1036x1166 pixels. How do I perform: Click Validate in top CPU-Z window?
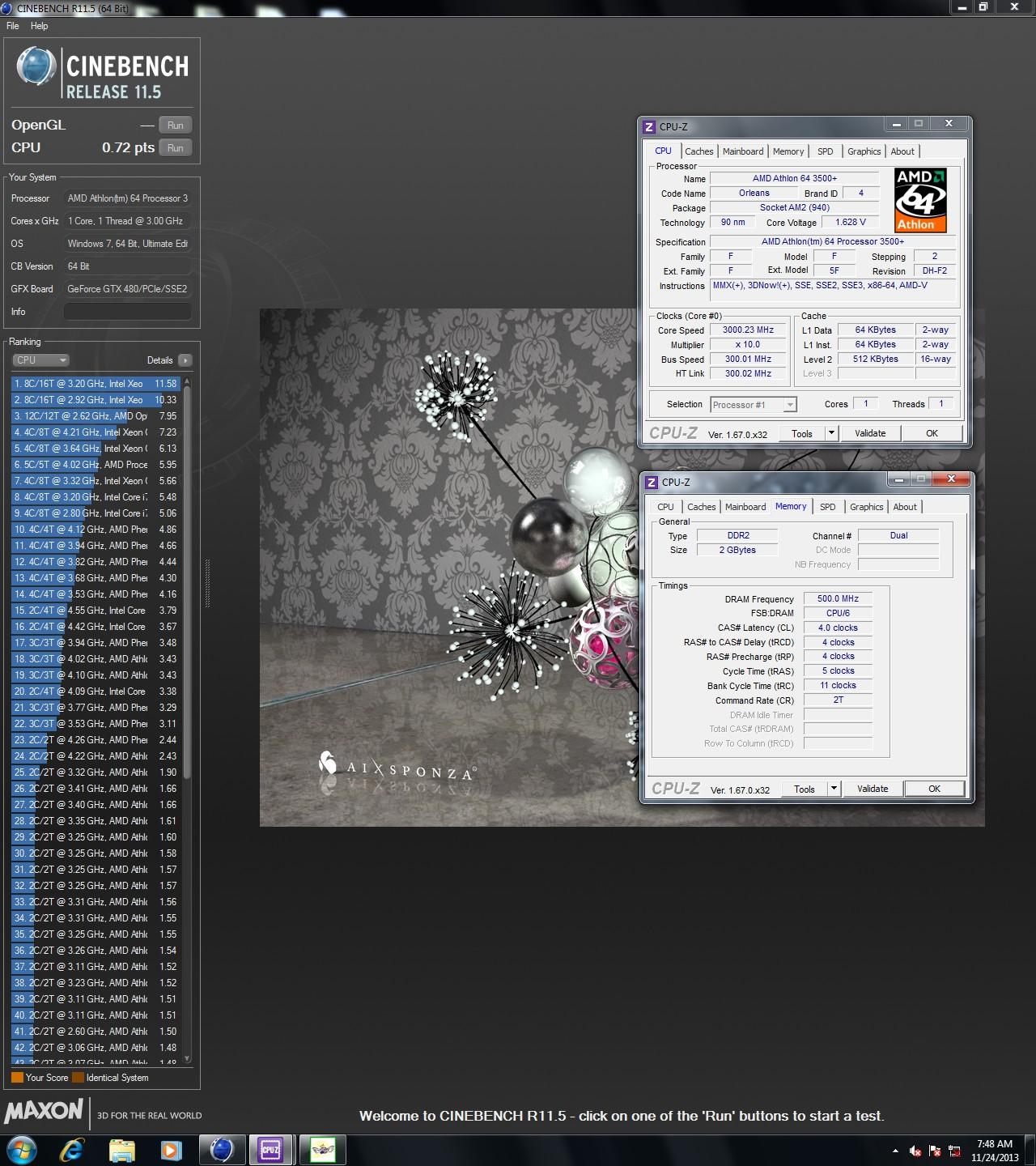coord(870,433)
